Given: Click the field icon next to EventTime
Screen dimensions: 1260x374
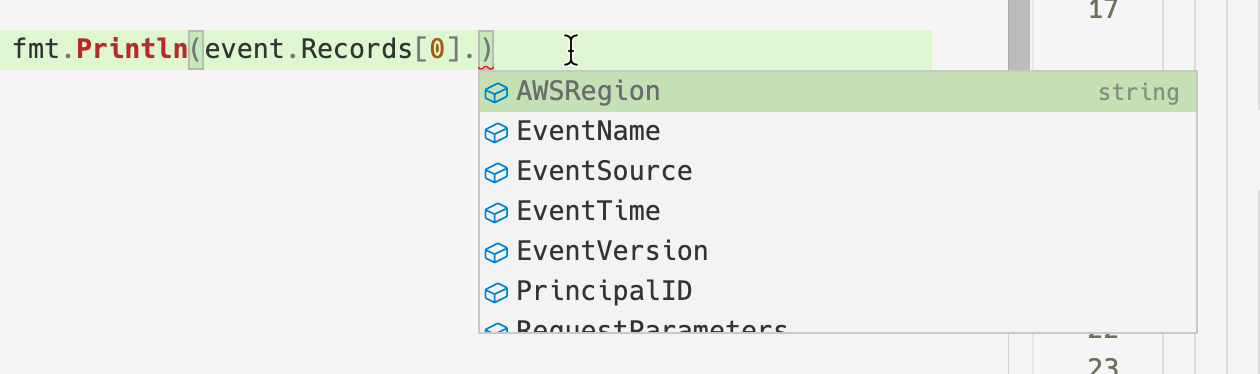Looking at the screenshot, I should 496,213.
